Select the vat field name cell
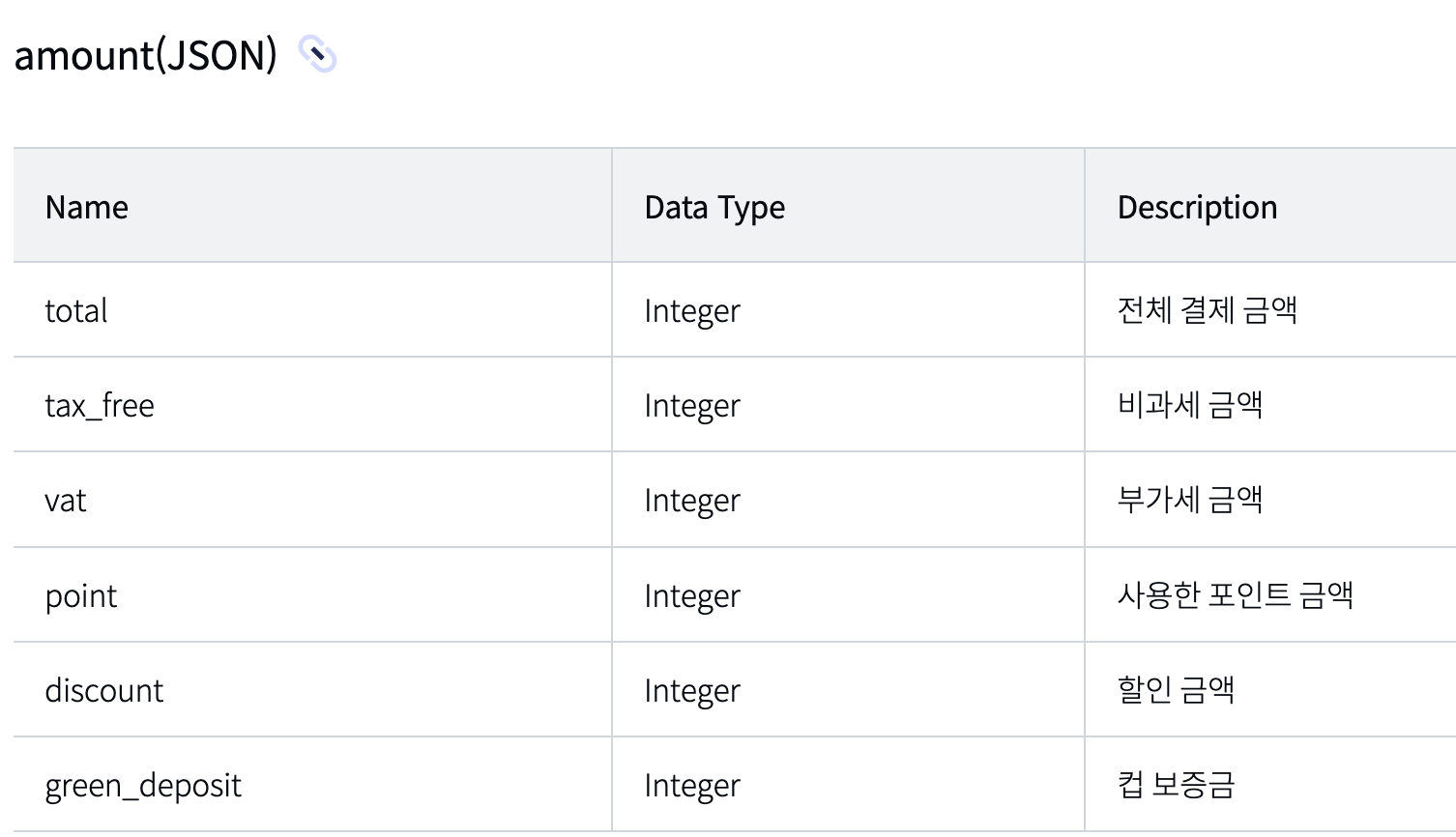1456x837 pixels. tap(66, 500)
